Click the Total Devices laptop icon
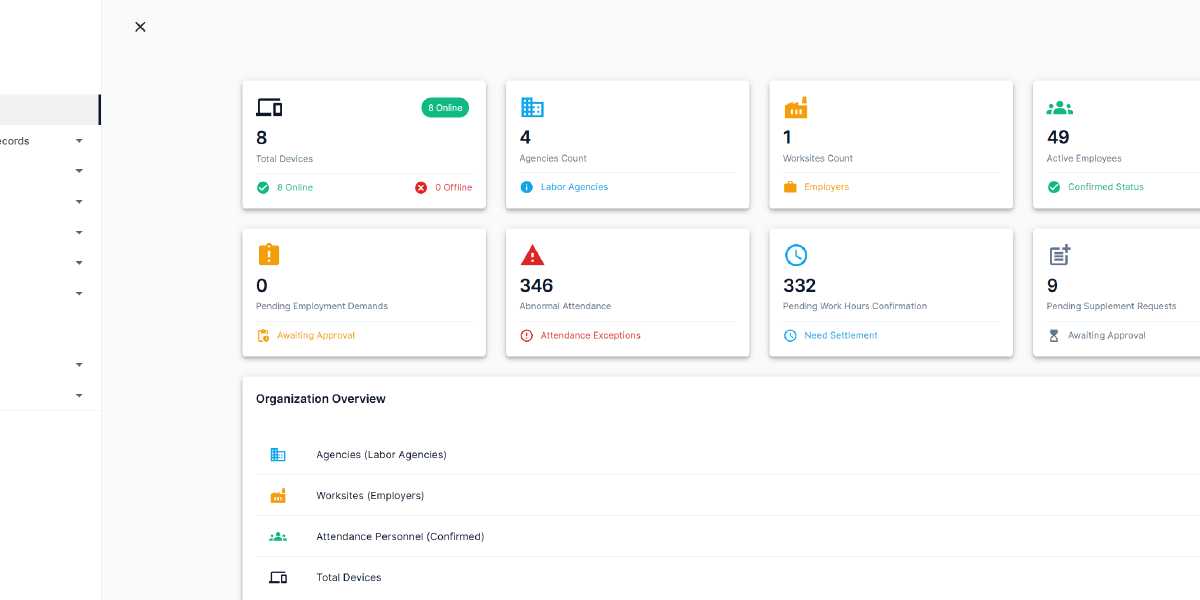 pos(268,107)
